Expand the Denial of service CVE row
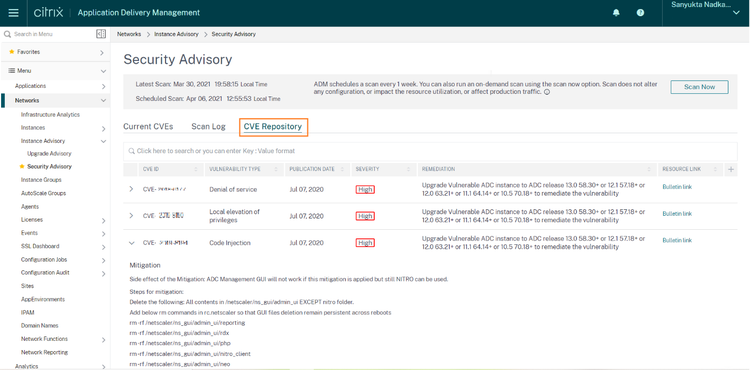 pos(132,189)
